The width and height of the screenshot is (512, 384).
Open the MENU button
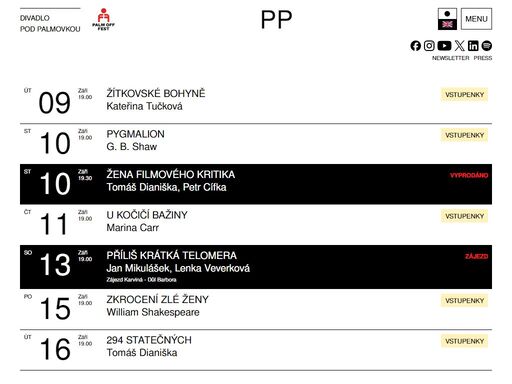tap(476, 19)
